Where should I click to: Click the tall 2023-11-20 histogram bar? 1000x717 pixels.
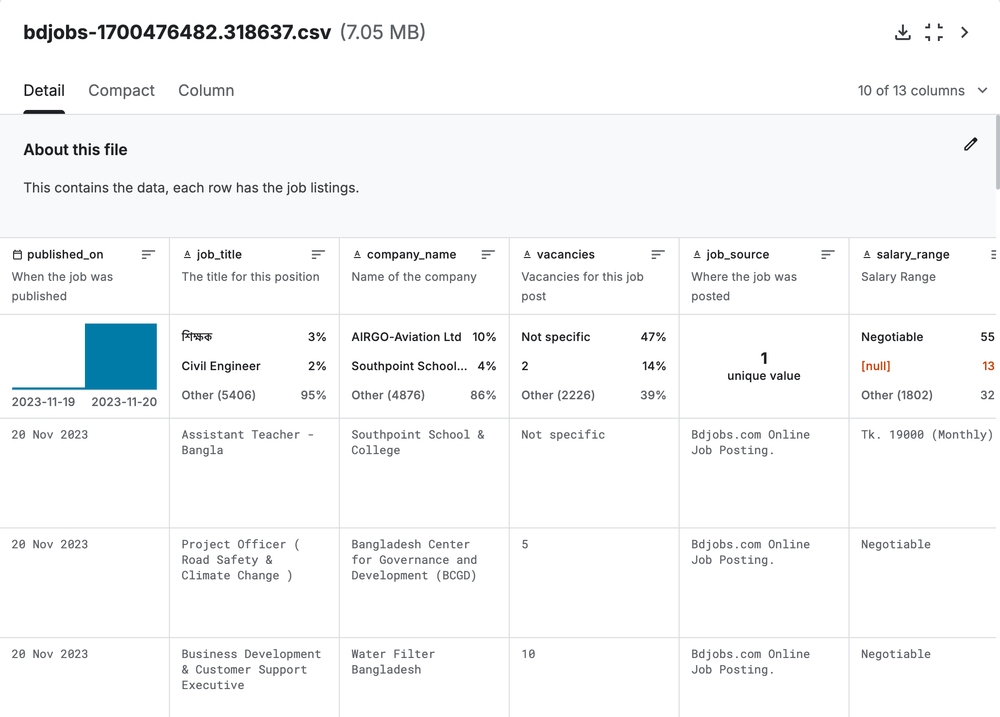pyautogui.click(x=120, y=356)
